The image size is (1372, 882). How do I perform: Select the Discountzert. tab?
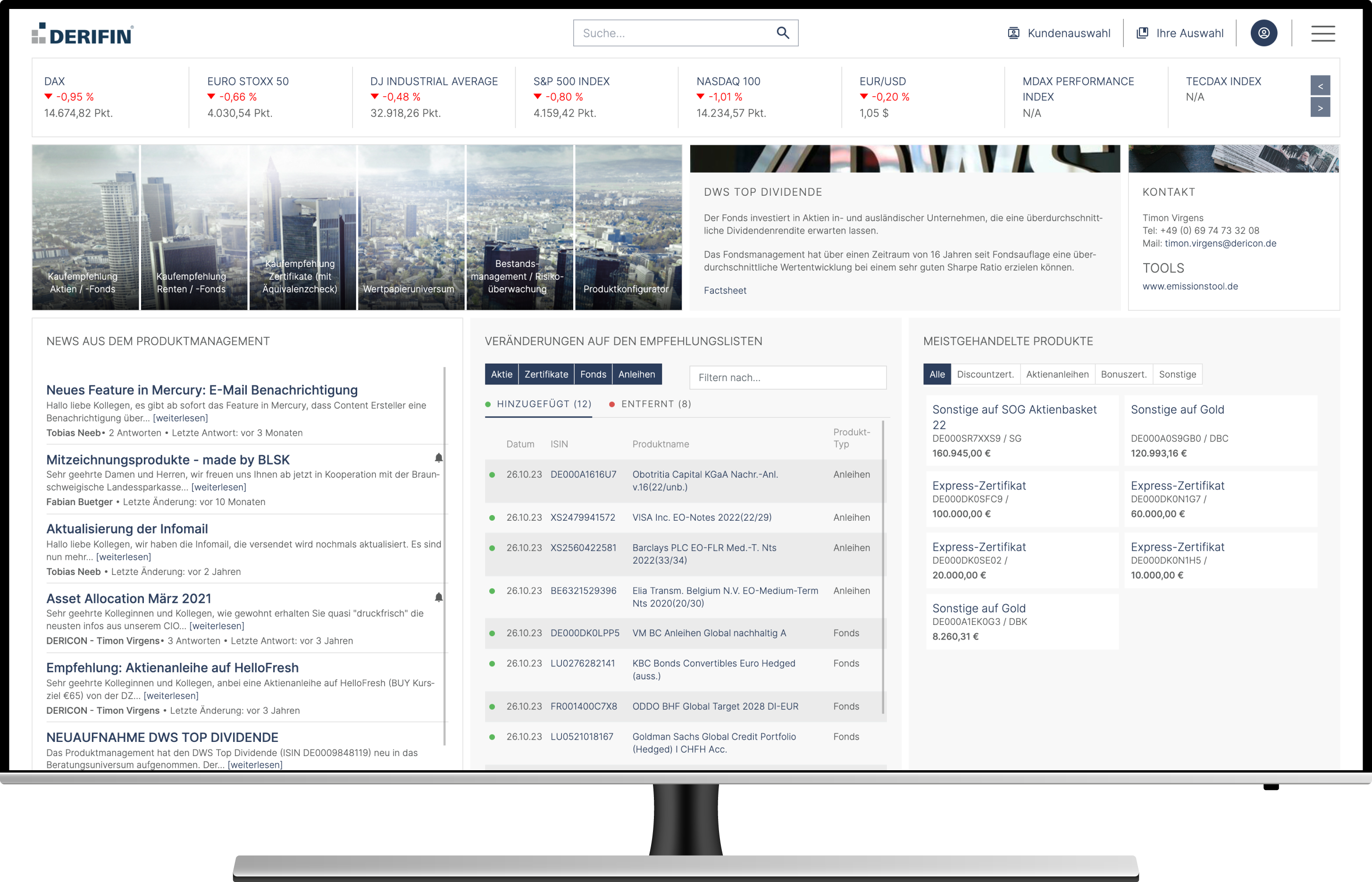pyautogui.click(x=985, y=374)
